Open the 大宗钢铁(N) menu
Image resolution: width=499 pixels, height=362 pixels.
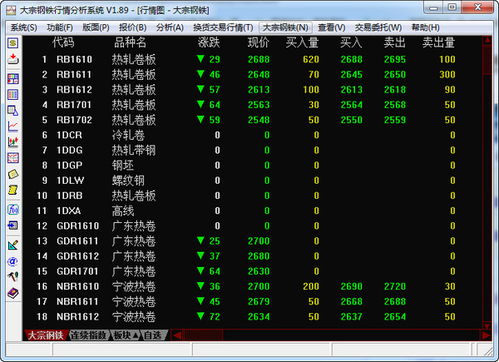(x=285, y=28)
